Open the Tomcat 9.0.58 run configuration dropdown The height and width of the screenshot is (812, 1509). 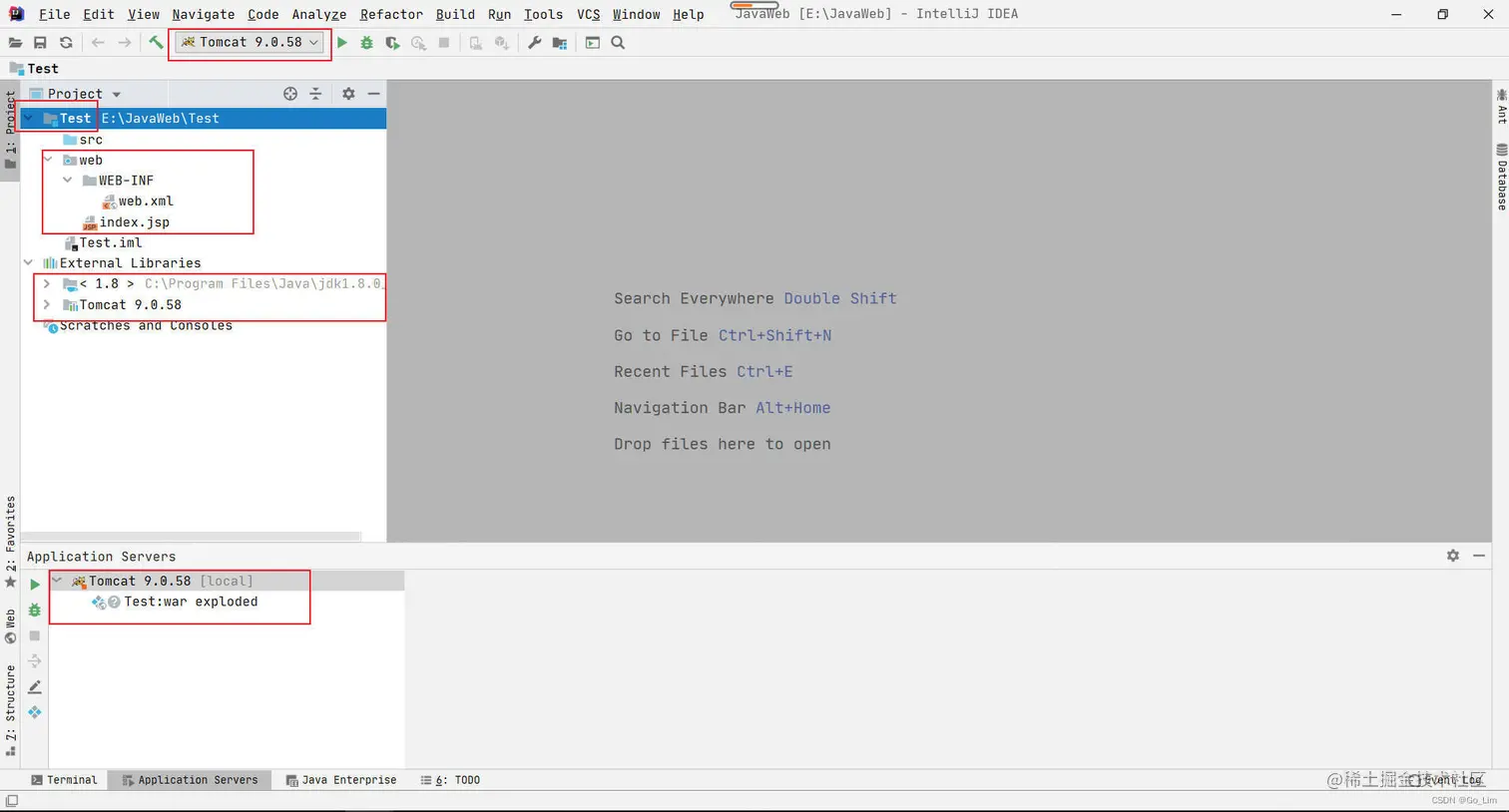pos(251,43)
